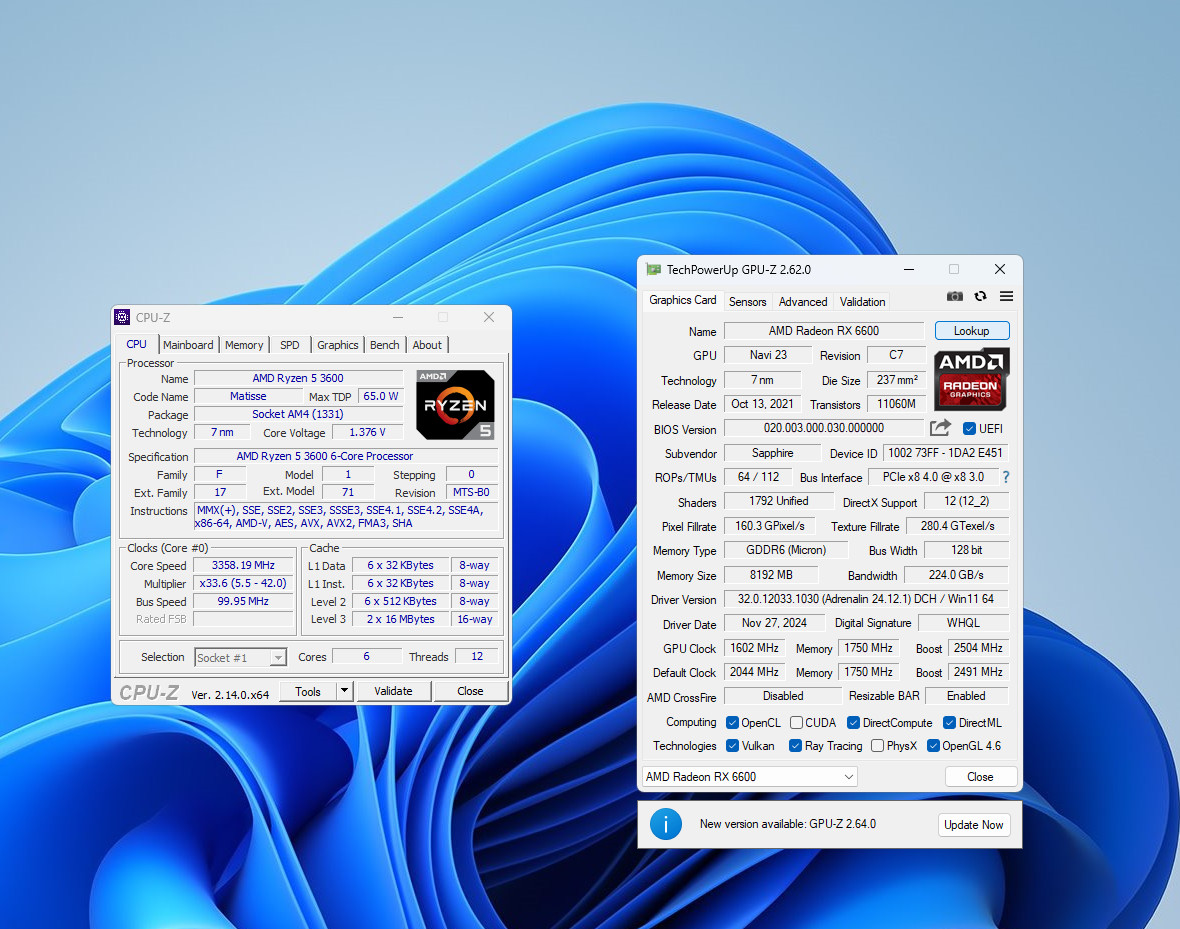Toggle the DirectML checkbox
Viewport: 1180px width, 929px height.
click(950, 723)
